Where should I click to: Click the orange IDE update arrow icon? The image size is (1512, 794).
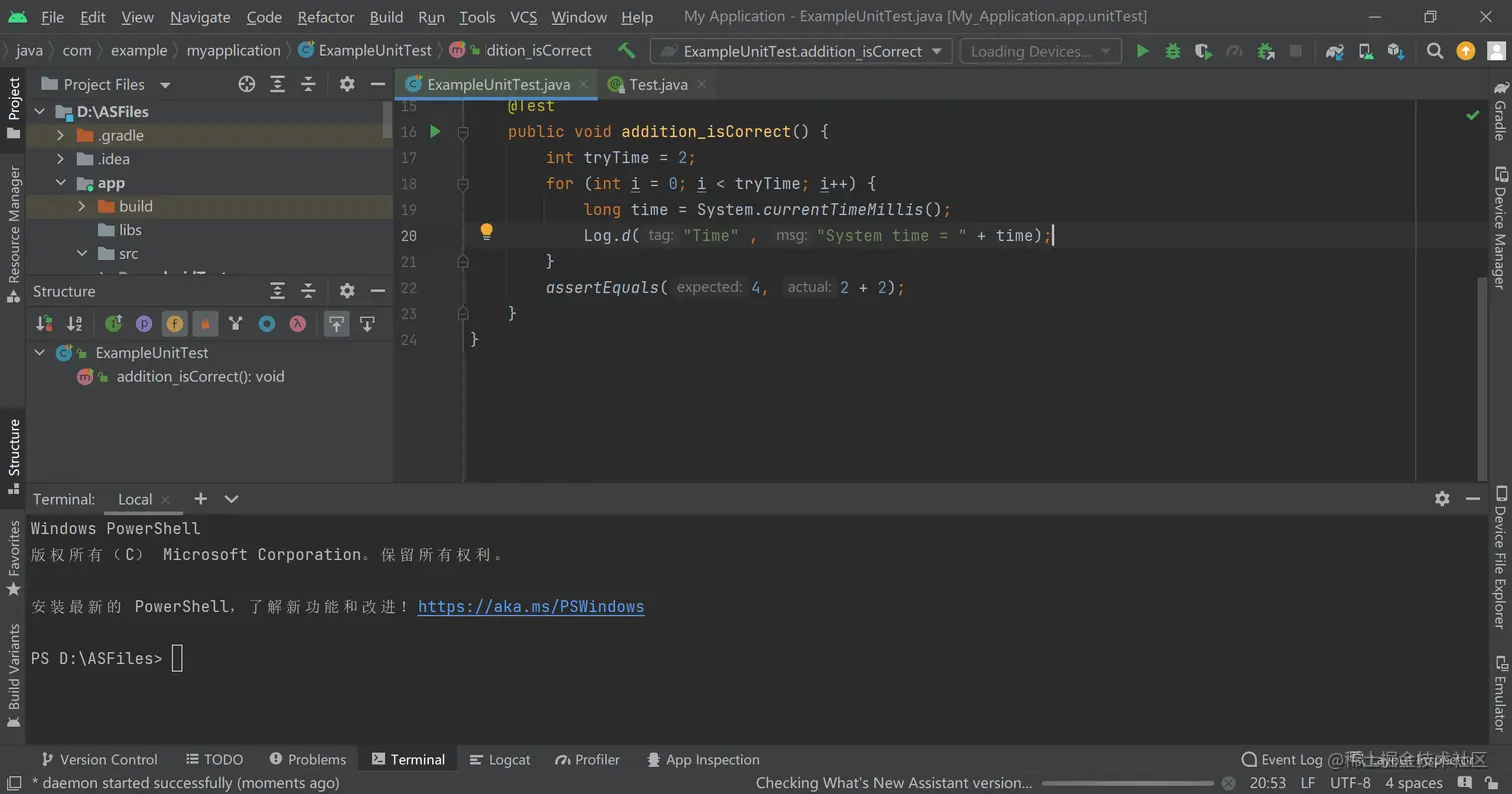(x=1466, y=51)
